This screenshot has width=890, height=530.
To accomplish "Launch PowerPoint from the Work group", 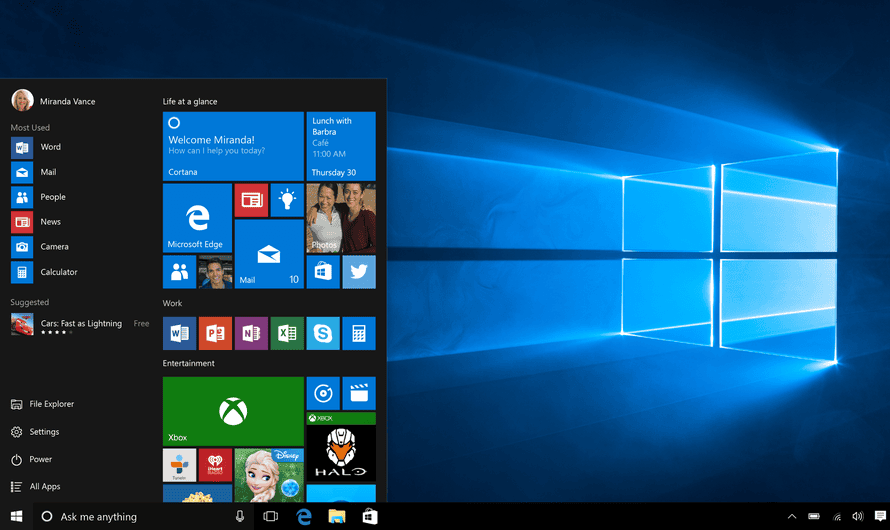I will coord(215,333).
